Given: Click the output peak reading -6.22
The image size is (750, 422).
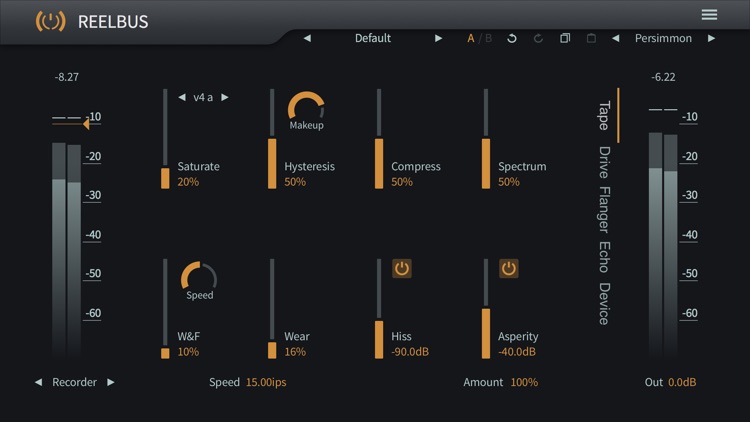Looking at the screenshot, I should click(x=663, y=77).
